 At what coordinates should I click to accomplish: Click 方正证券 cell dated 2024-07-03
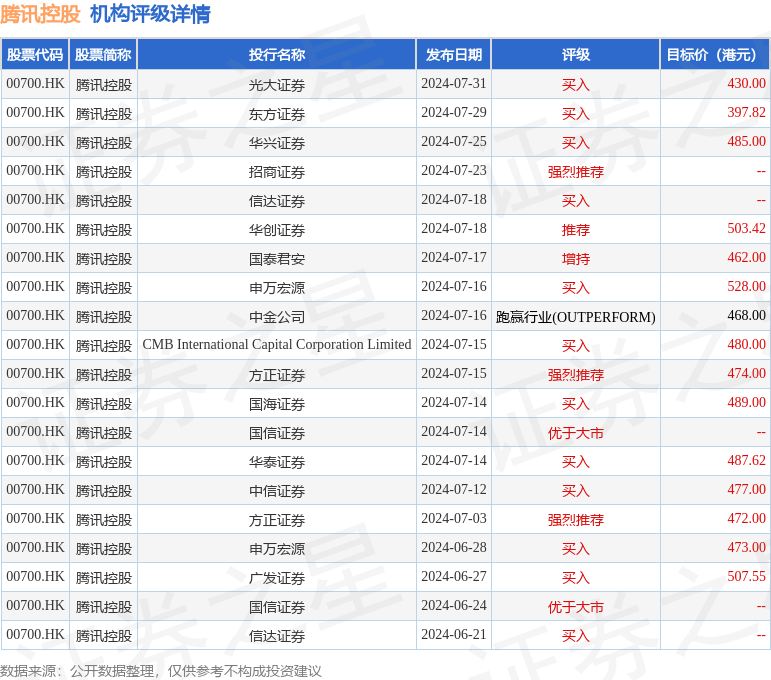point(277,520)
